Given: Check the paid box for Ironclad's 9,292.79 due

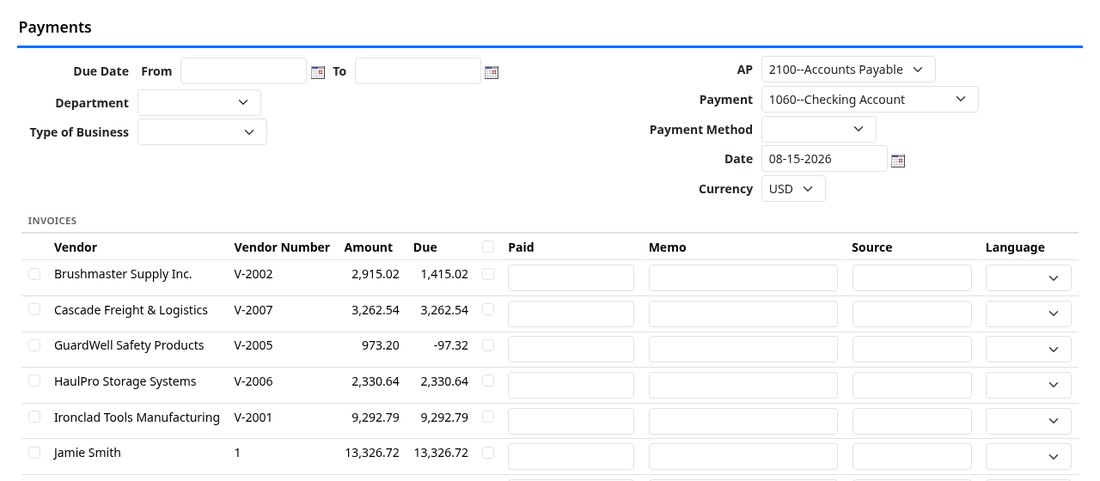Looking at the screenshot, I should 488,416.
